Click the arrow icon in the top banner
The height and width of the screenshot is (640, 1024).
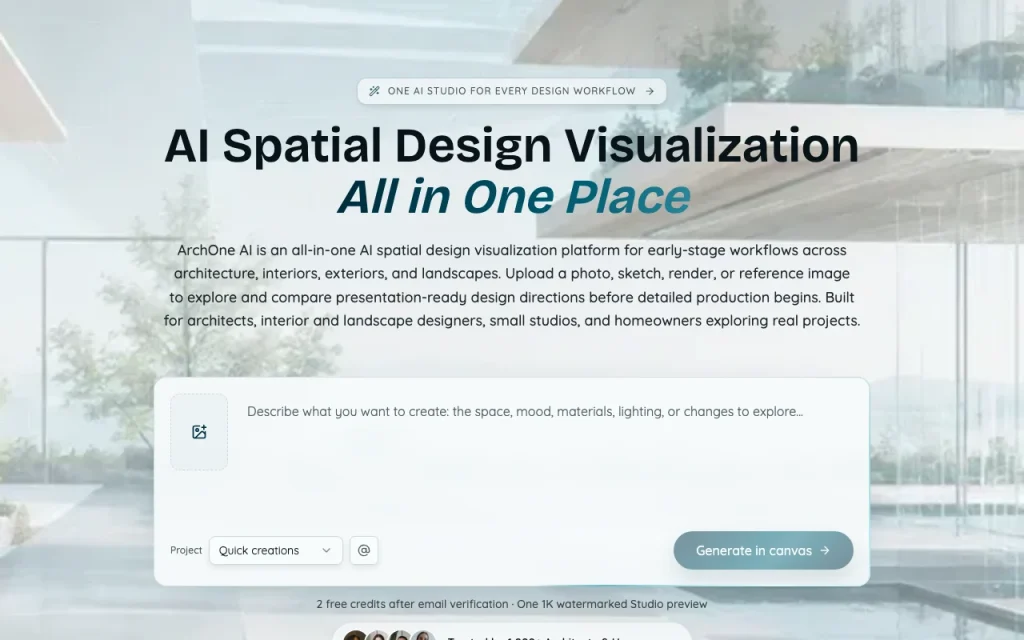point(650,91)
